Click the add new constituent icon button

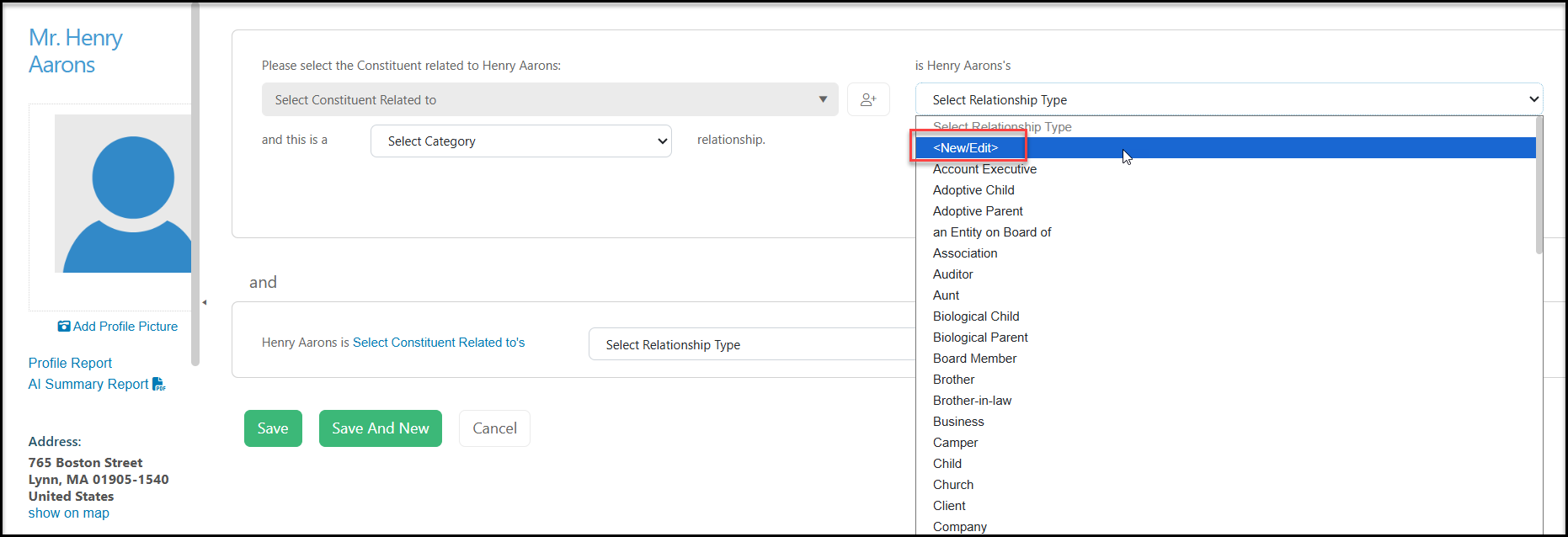click(868, 99)
